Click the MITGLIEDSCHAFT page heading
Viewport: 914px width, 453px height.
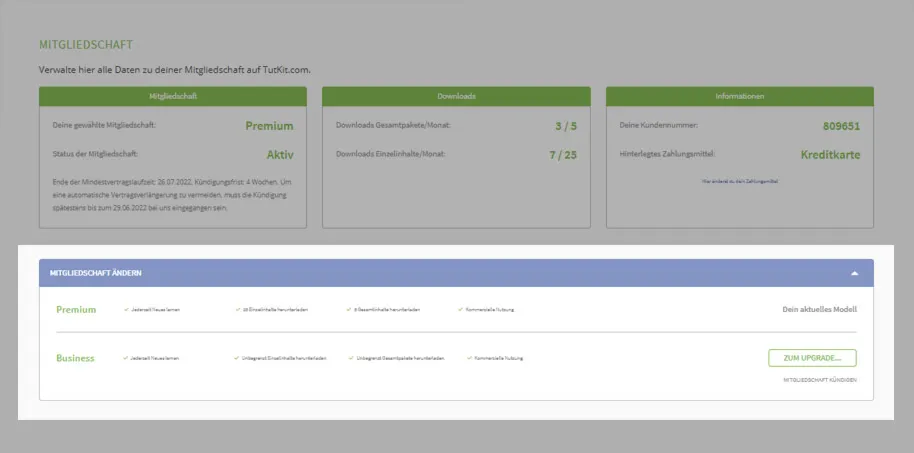coord(86,44)
